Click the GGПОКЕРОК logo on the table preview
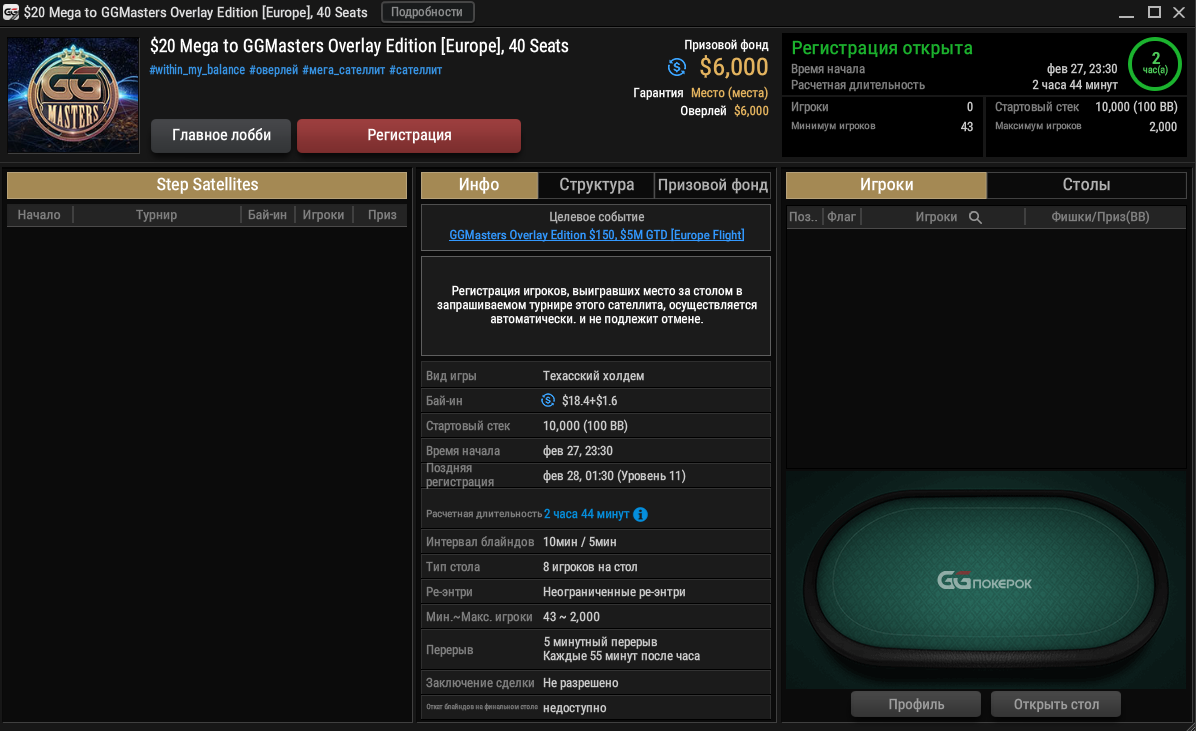 984,581
